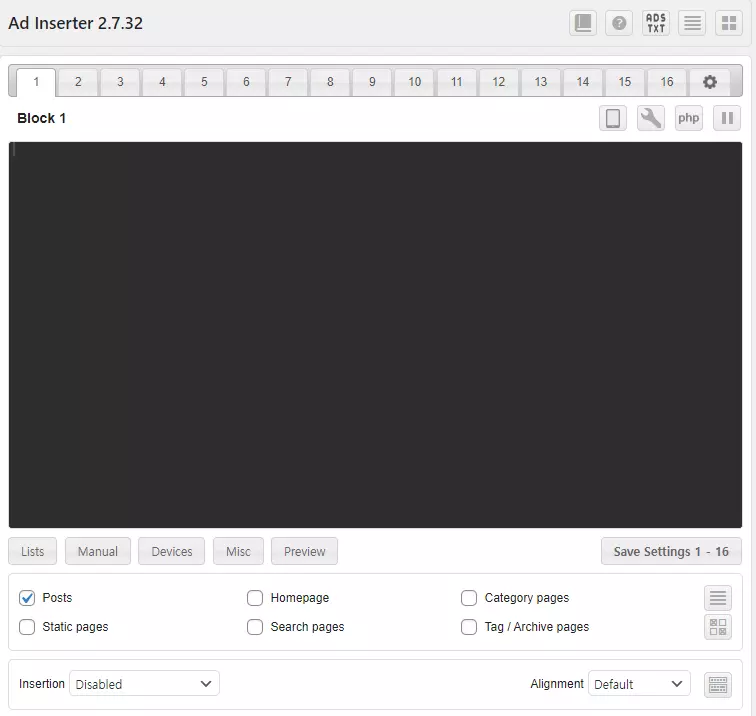Switch to block tab 12
This screenshot has height=716, width=756.
[498, 82]
